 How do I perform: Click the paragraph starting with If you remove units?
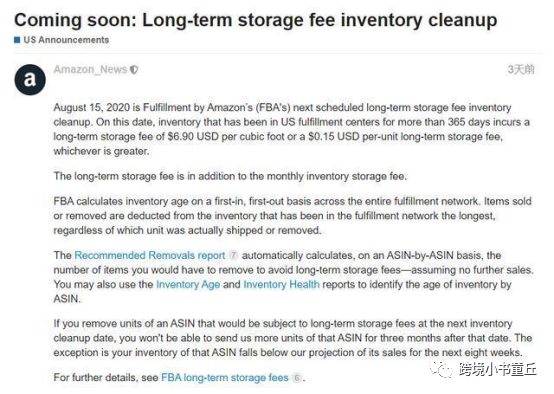(293, 338)
